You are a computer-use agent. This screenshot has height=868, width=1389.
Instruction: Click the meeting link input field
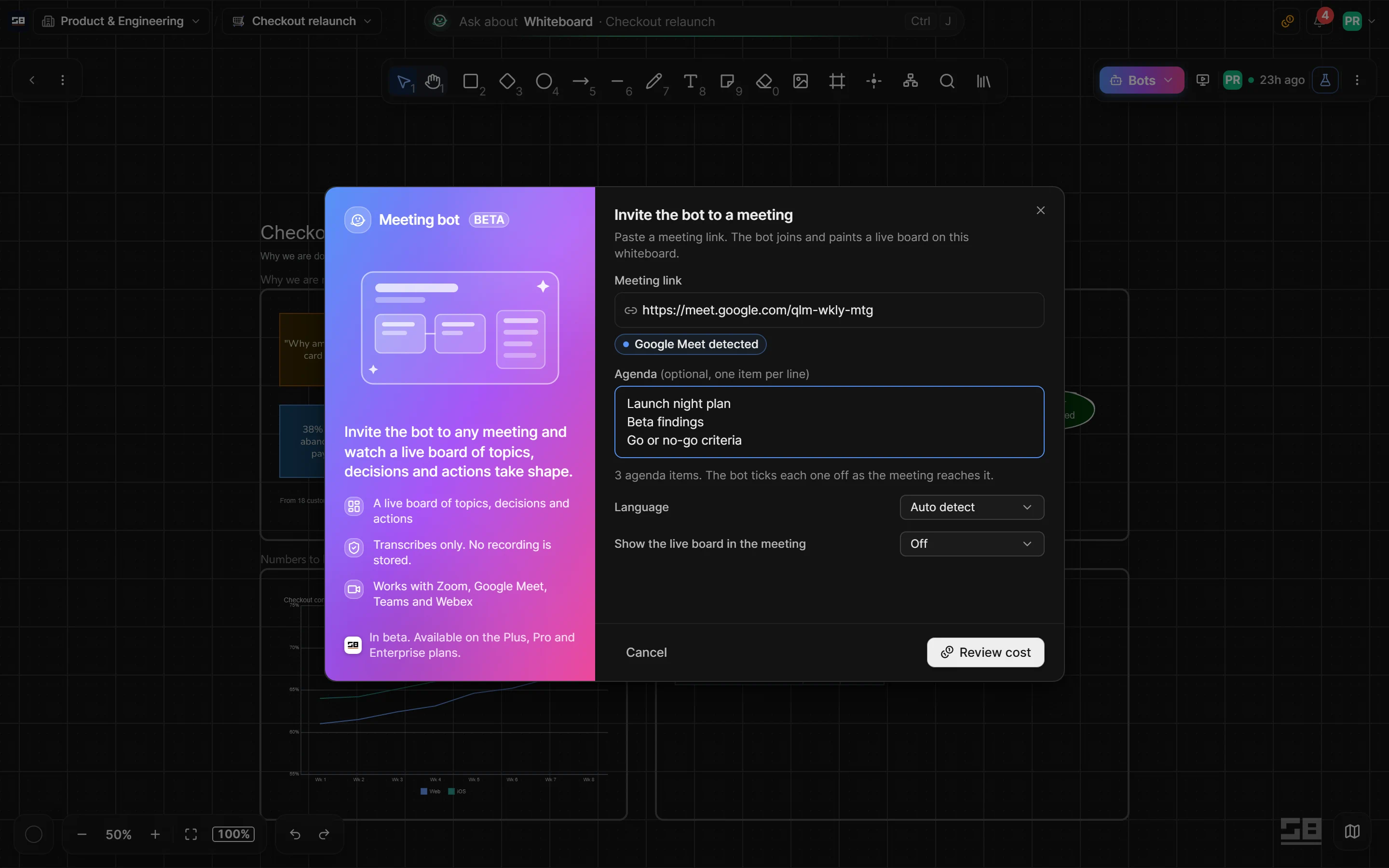[x=829, y=310]
